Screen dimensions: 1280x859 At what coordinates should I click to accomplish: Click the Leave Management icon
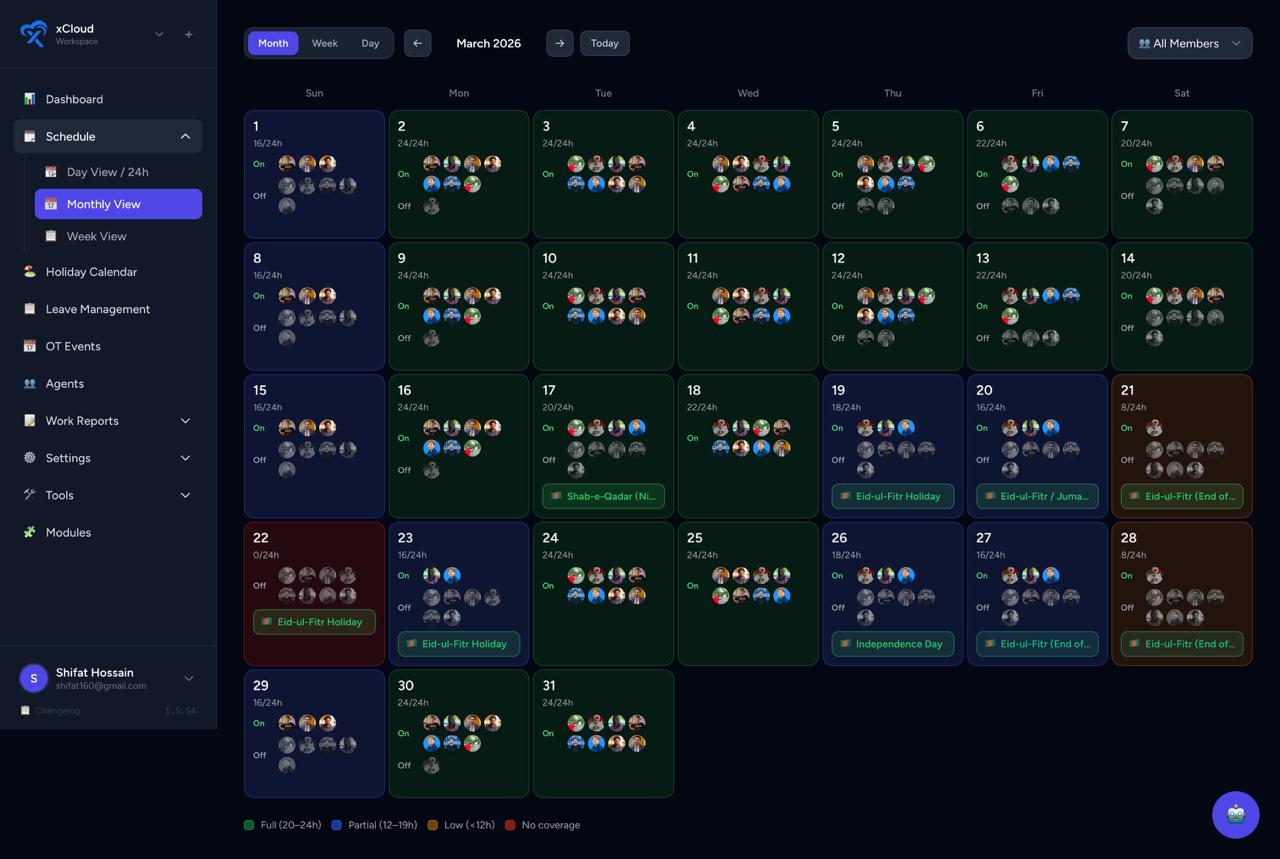pos(29,308)
